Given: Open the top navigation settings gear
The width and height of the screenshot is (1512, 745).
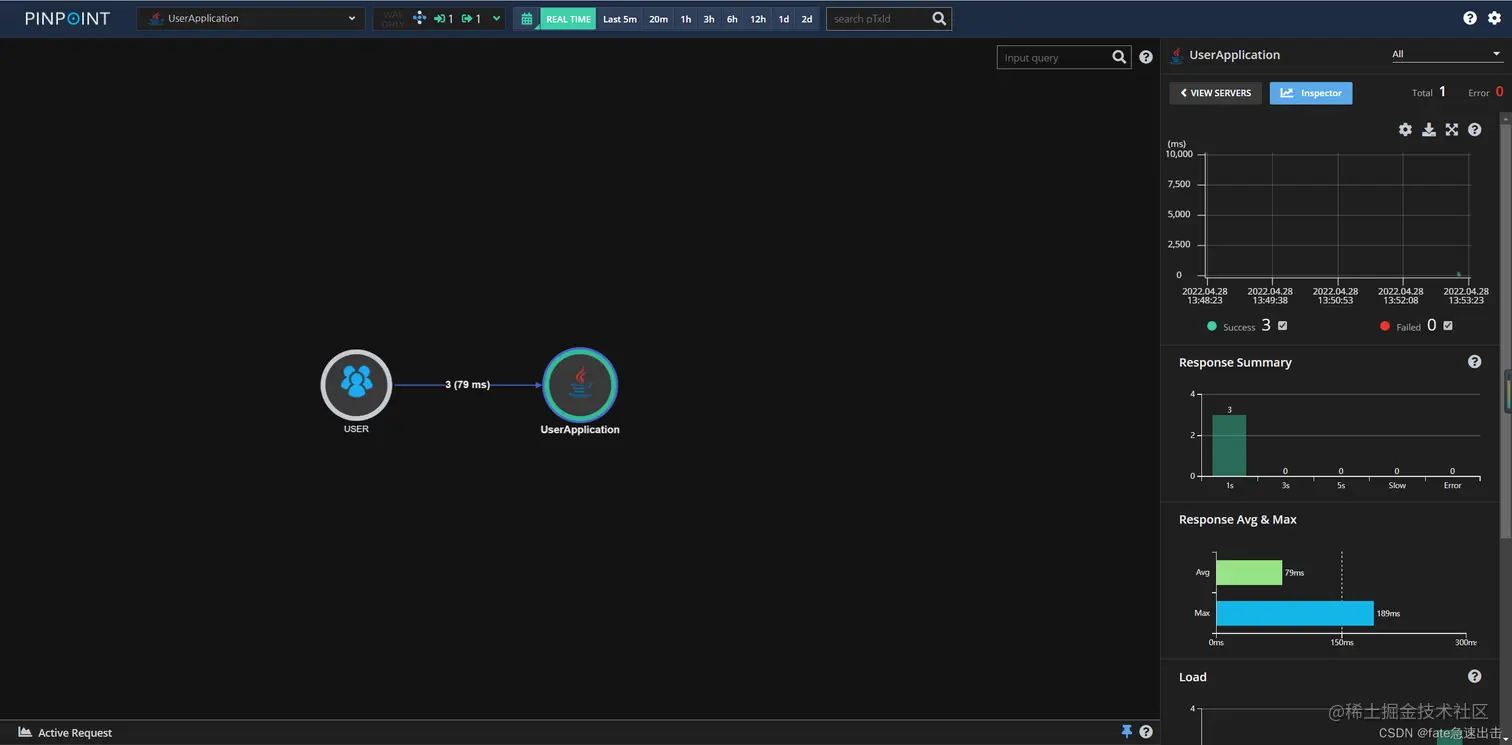Looking at the screenshot, I should coord(1494,18).
